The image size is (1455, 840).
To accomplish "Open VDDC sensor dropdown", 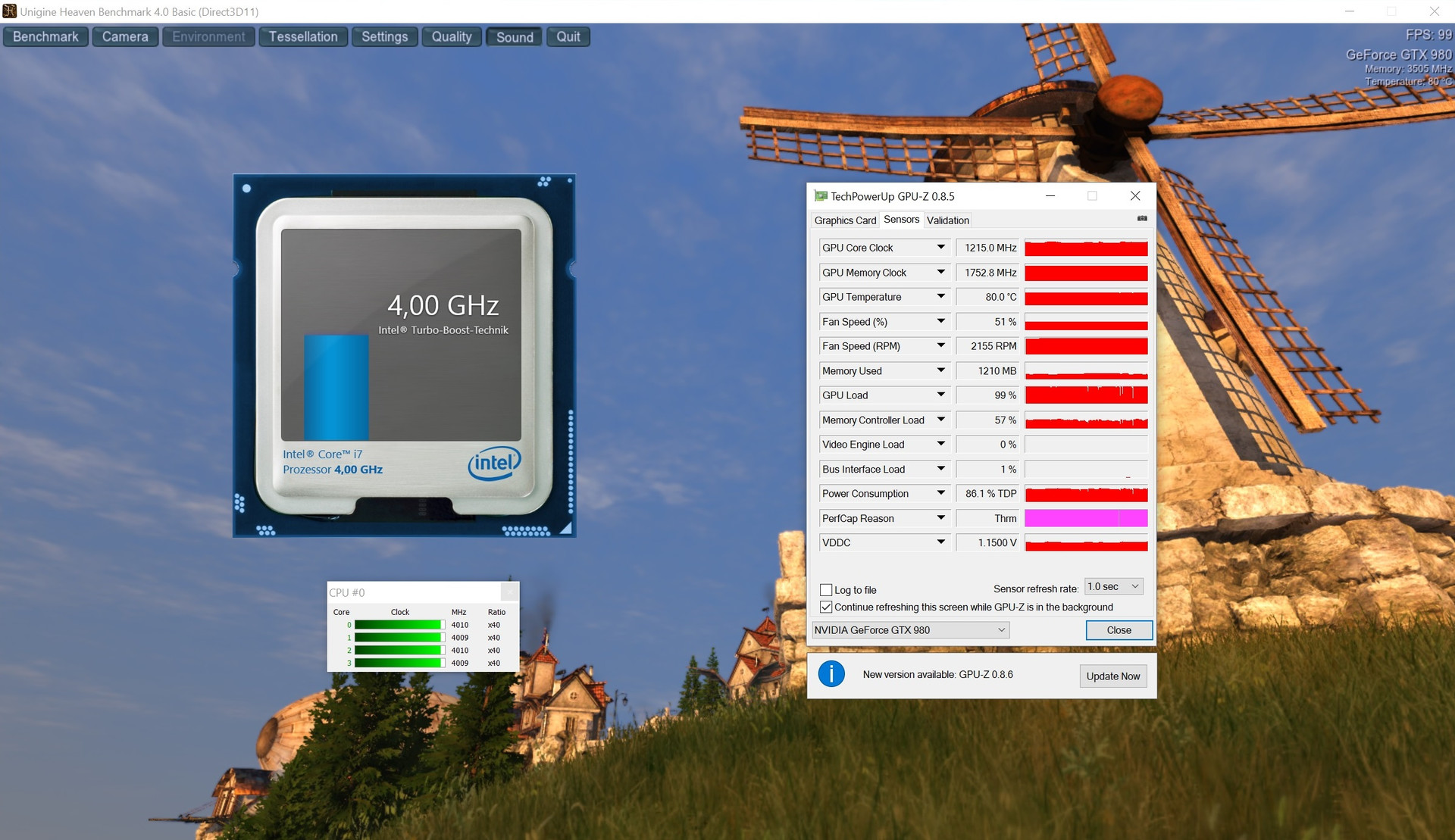I will tap(940, 542).
